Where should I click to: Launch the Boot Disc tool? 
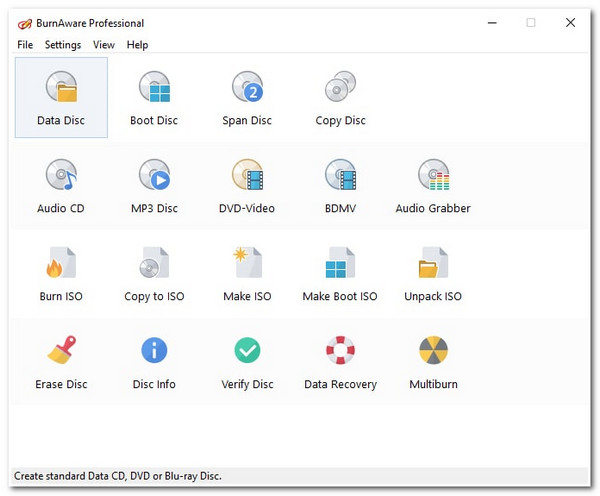[154, 98]
